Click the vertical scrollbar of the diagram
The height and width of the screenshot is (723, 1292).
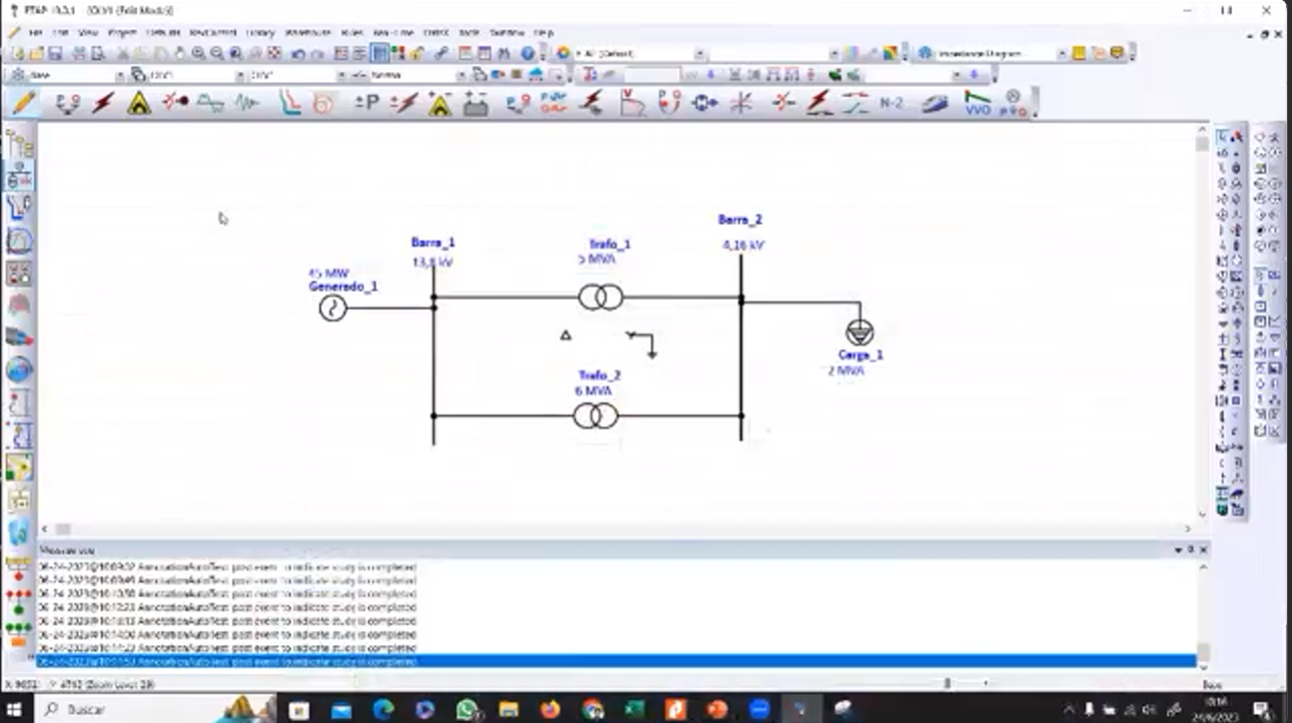click(x=1201, y=320)
